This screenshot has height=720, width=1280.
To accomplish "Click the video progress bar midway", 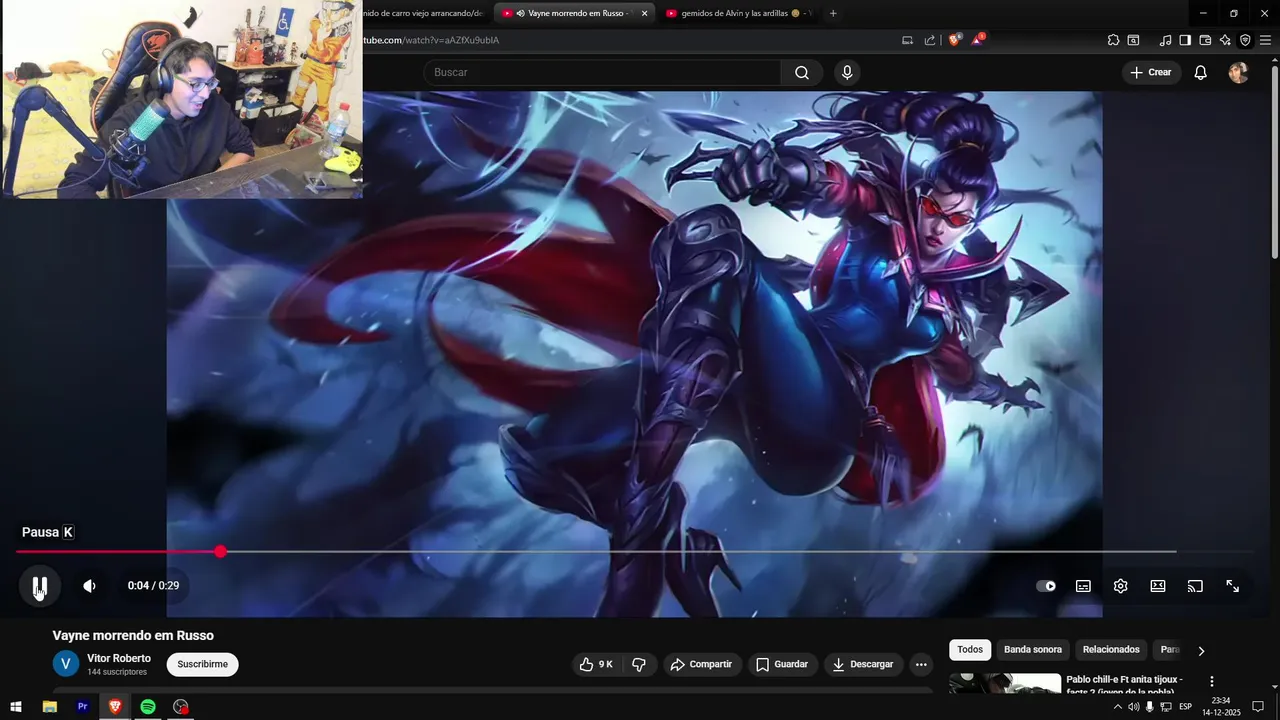I will pyautogui.click(x=635, y=551).
